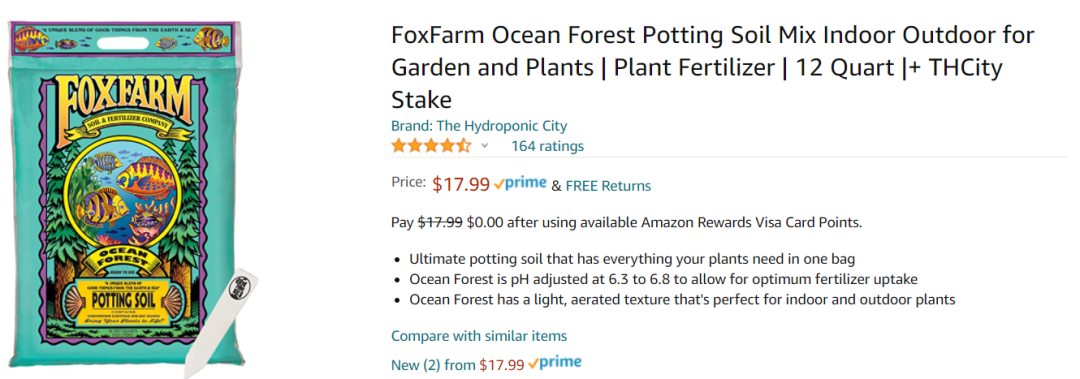Open the 164 ratings link
Viewport: 1080px width, 379px height.
(547, 146)
